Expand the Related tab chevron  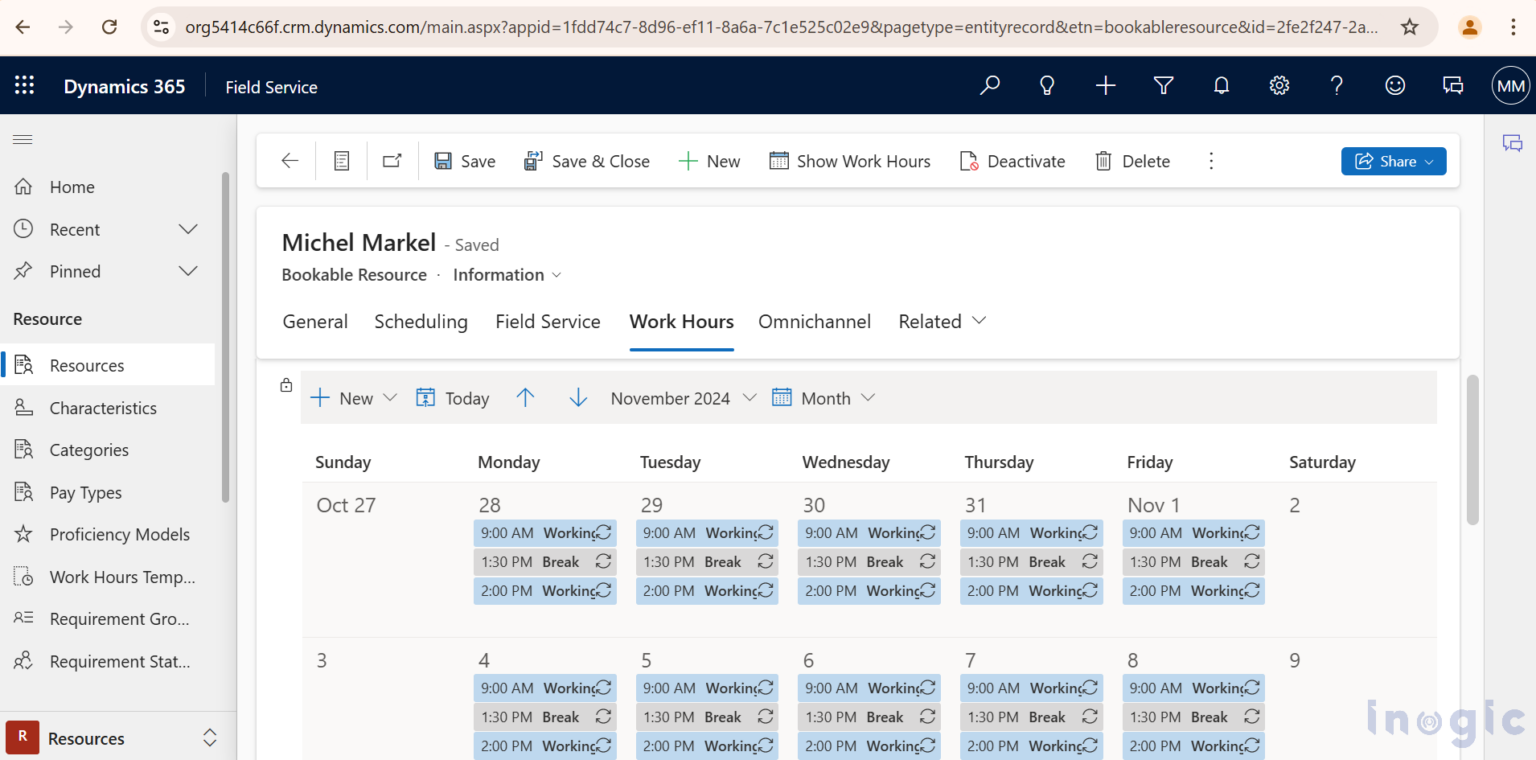tap(977, 322)
